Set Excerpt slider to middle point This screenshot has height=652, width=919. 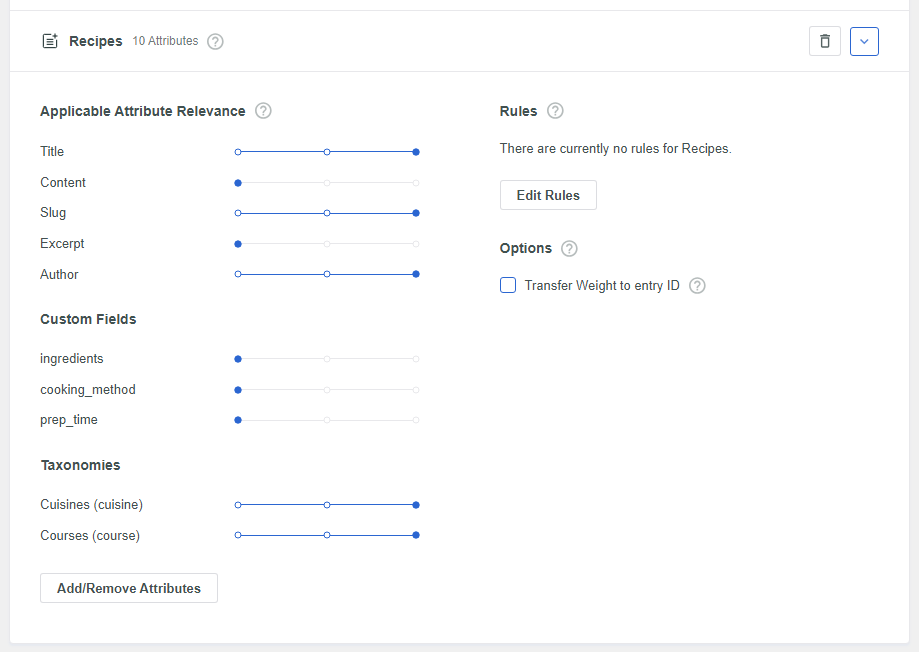pos(327,244)
